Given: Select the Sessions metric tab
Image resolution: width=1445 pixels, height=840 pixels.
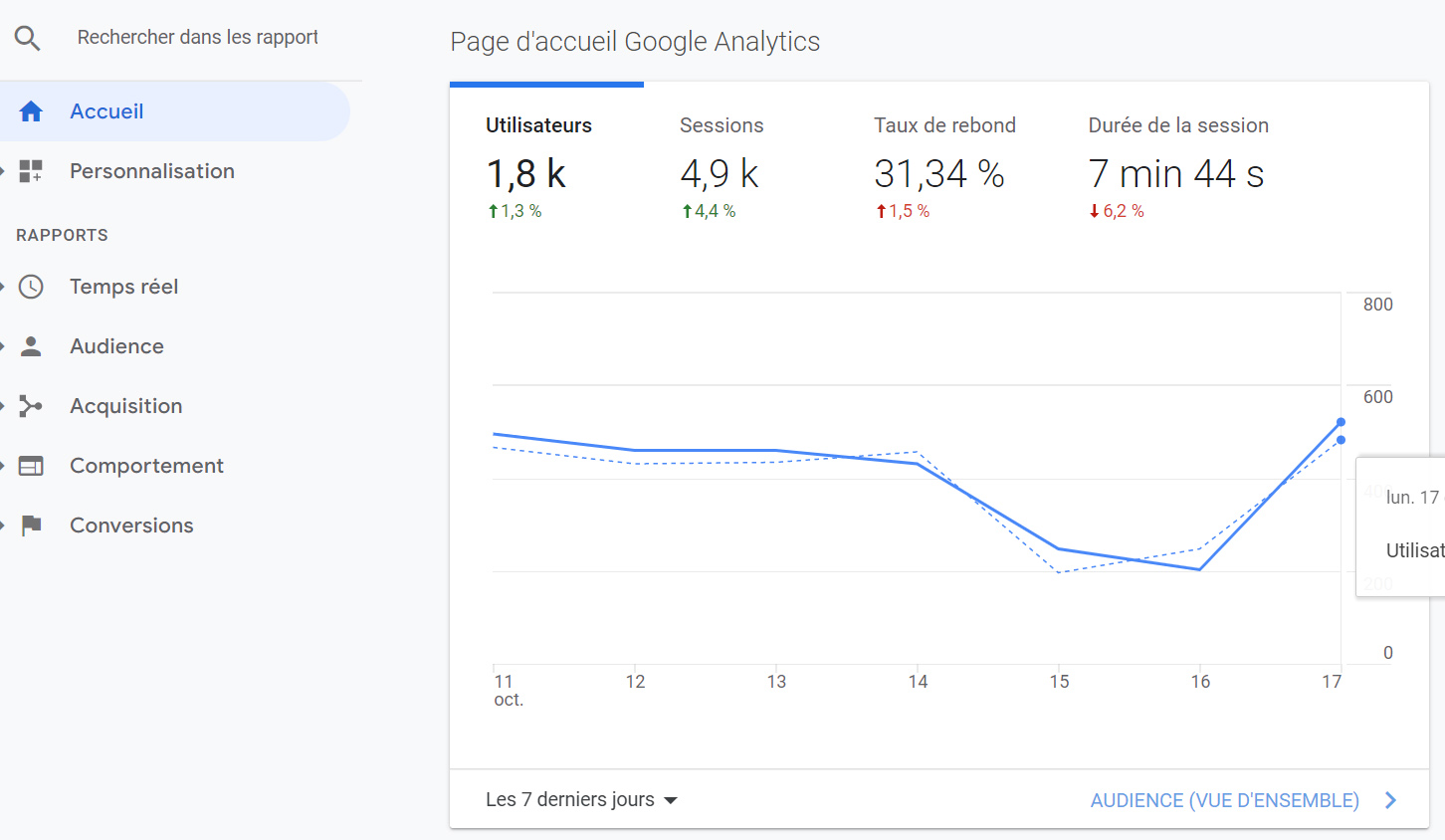Looking at the screenshot, I should 740,166.
